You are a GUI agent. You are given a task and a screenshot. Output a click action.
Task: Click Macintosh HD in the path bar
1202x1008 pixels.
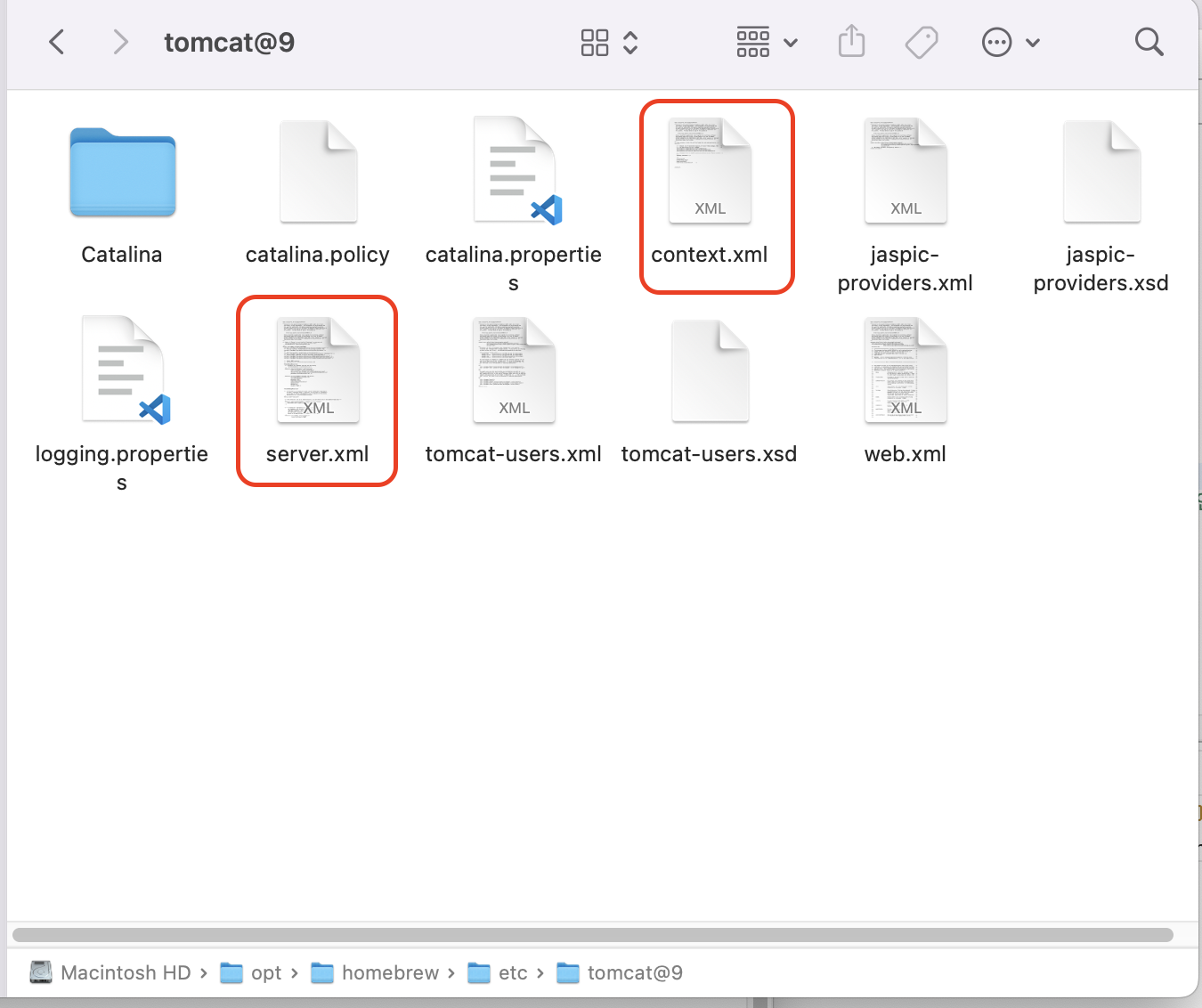click(110, 972)
